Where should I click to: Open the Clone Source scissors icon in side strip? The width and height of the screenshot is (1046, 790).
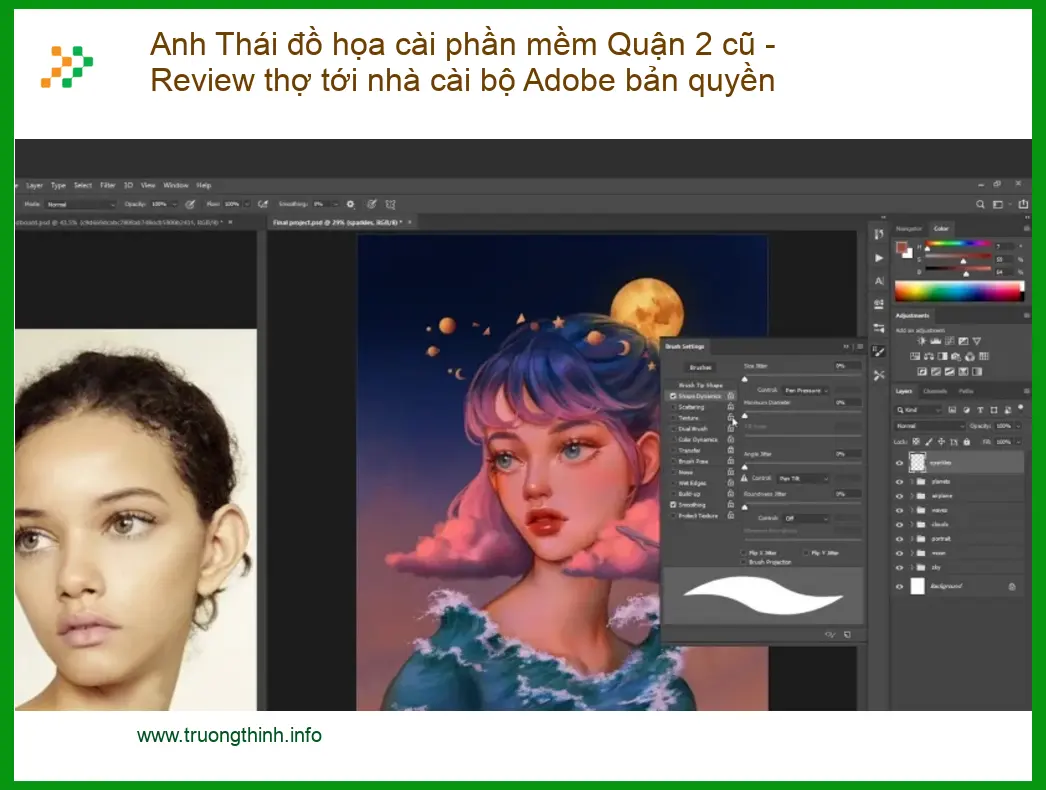click(879, 375)
